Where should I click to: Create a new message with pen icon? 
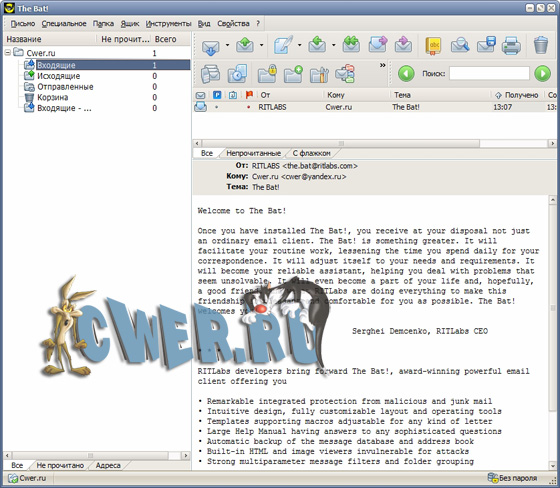click(x=283, y=45)
